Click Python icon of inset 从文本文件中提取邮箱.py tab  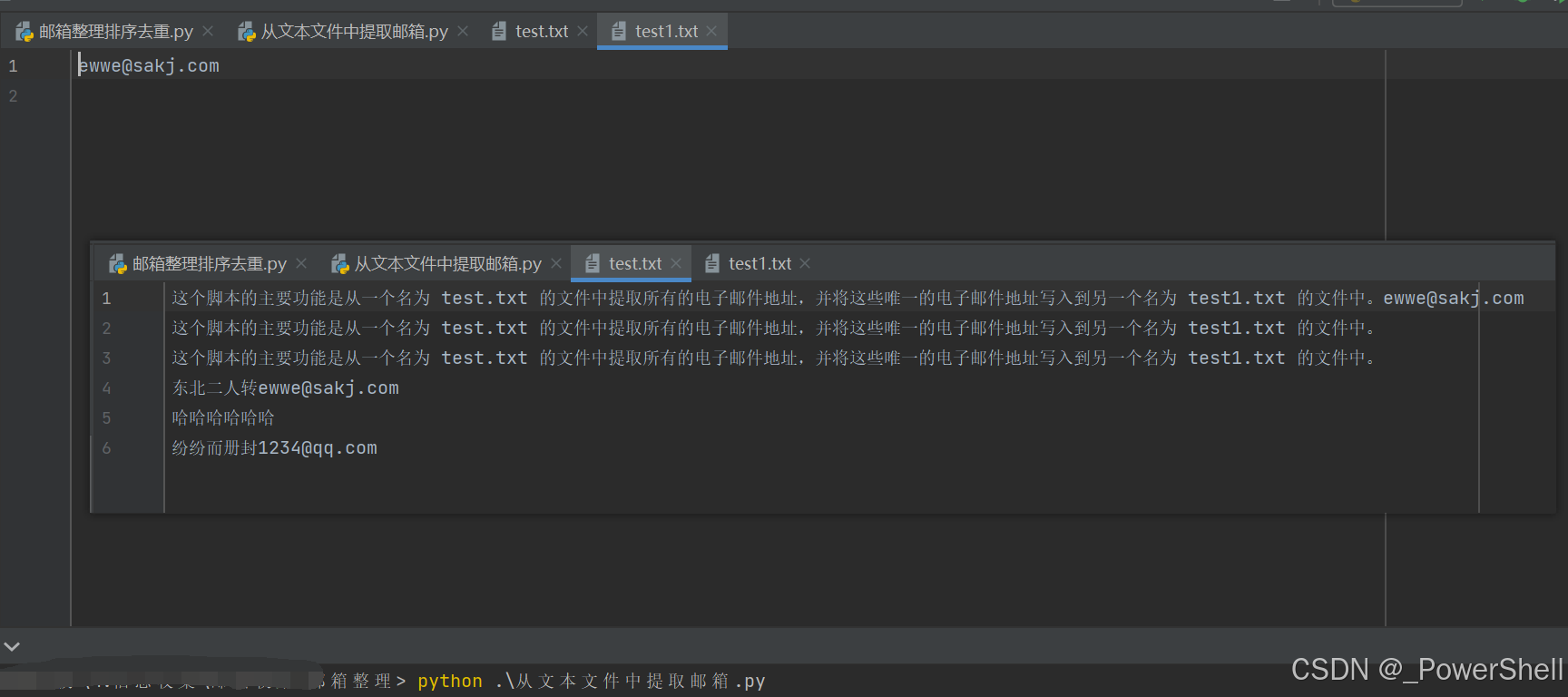[x=340, y=264]
